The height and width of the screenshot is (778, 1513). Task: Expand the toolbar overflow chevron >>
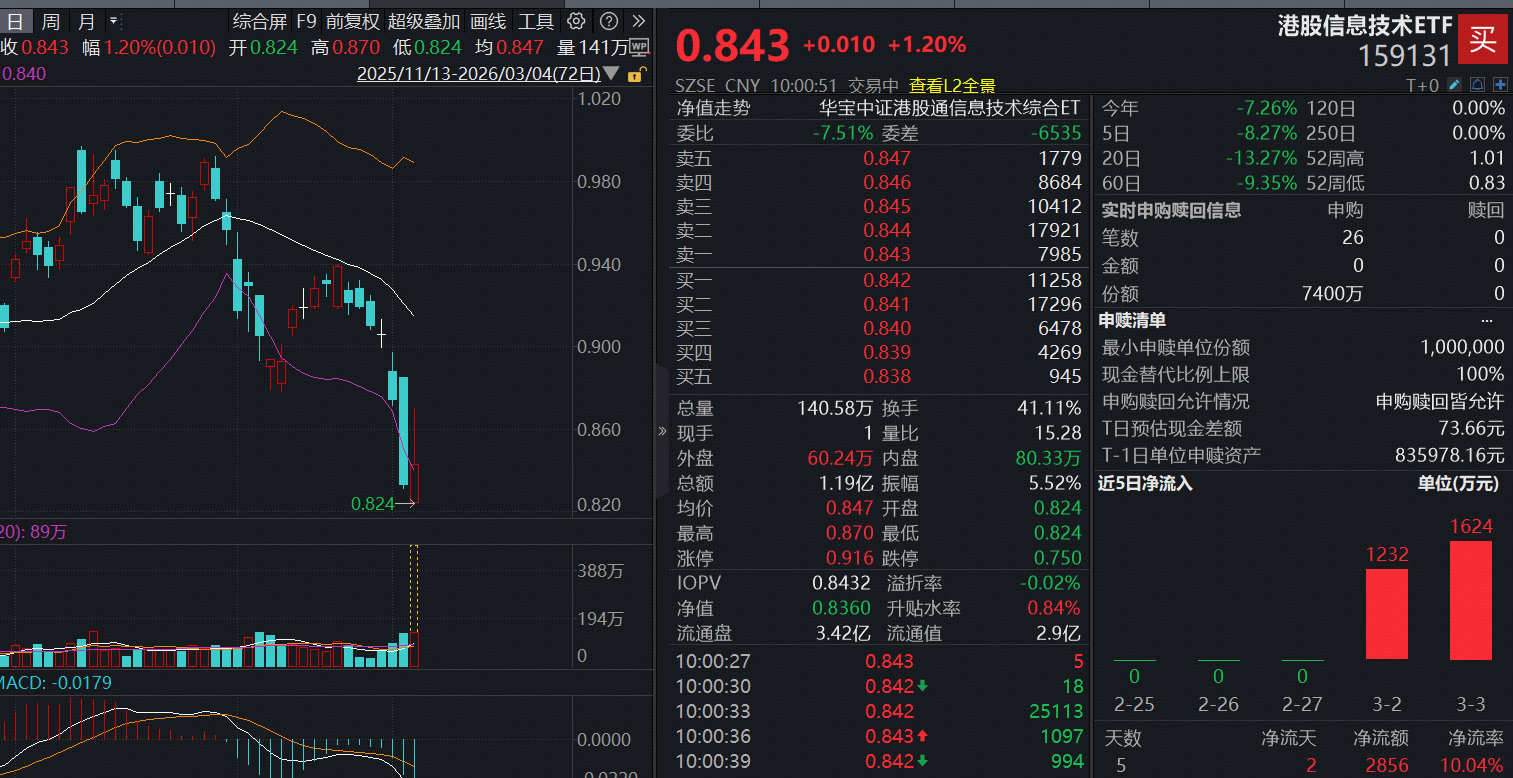point(640,21)
